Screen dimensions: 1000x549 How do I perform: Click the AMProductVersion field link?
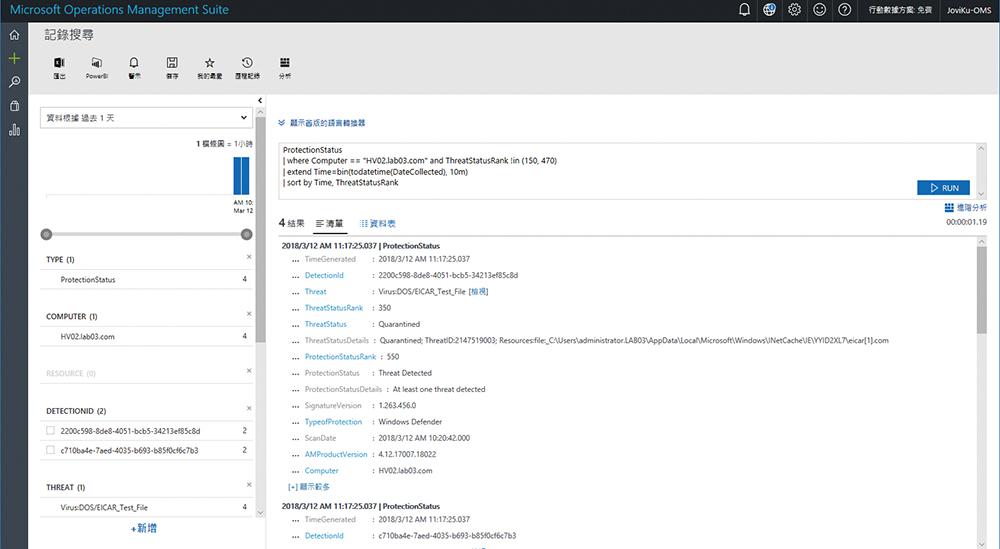pos(336,454)
